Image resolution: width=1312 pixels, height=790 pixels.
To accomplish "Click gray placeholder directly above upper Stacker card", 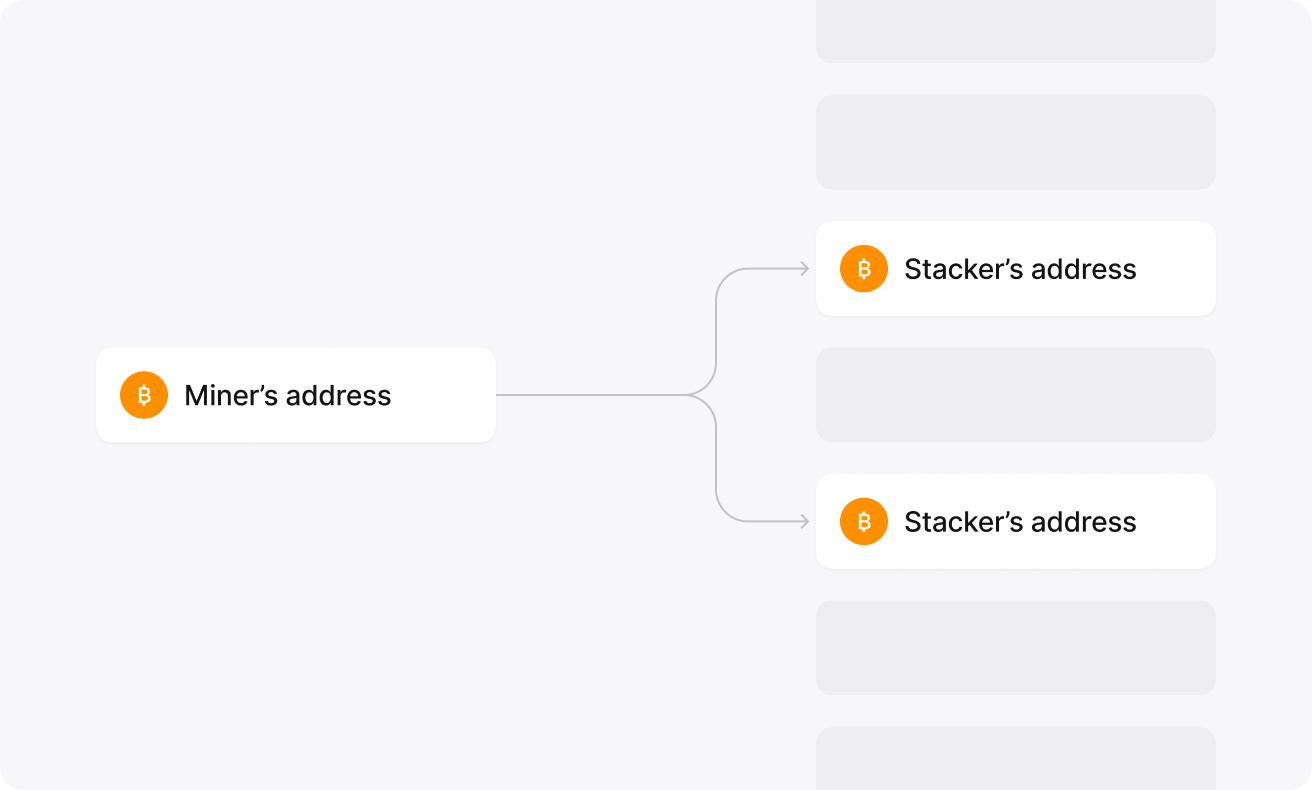I will point(1015,142).
